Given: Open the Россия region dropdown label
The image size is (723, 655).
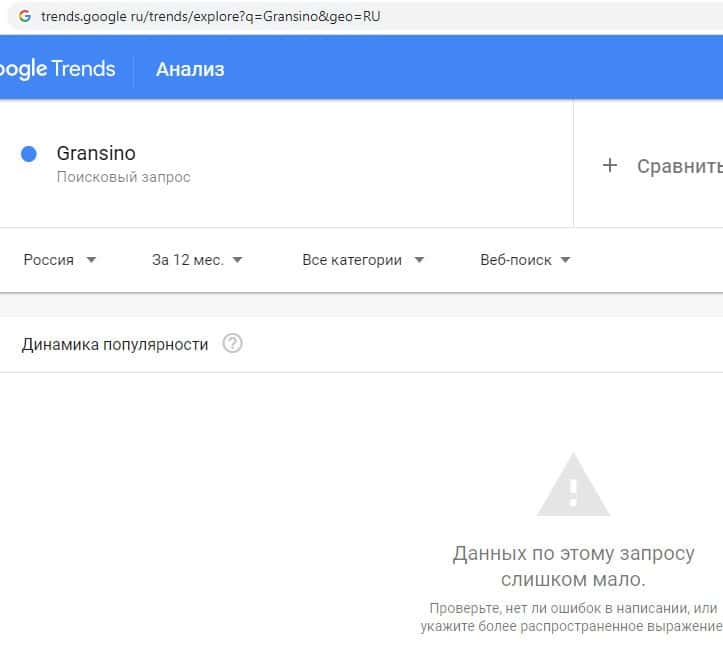Looking at the screenshot, I should (x=49, y=260).
